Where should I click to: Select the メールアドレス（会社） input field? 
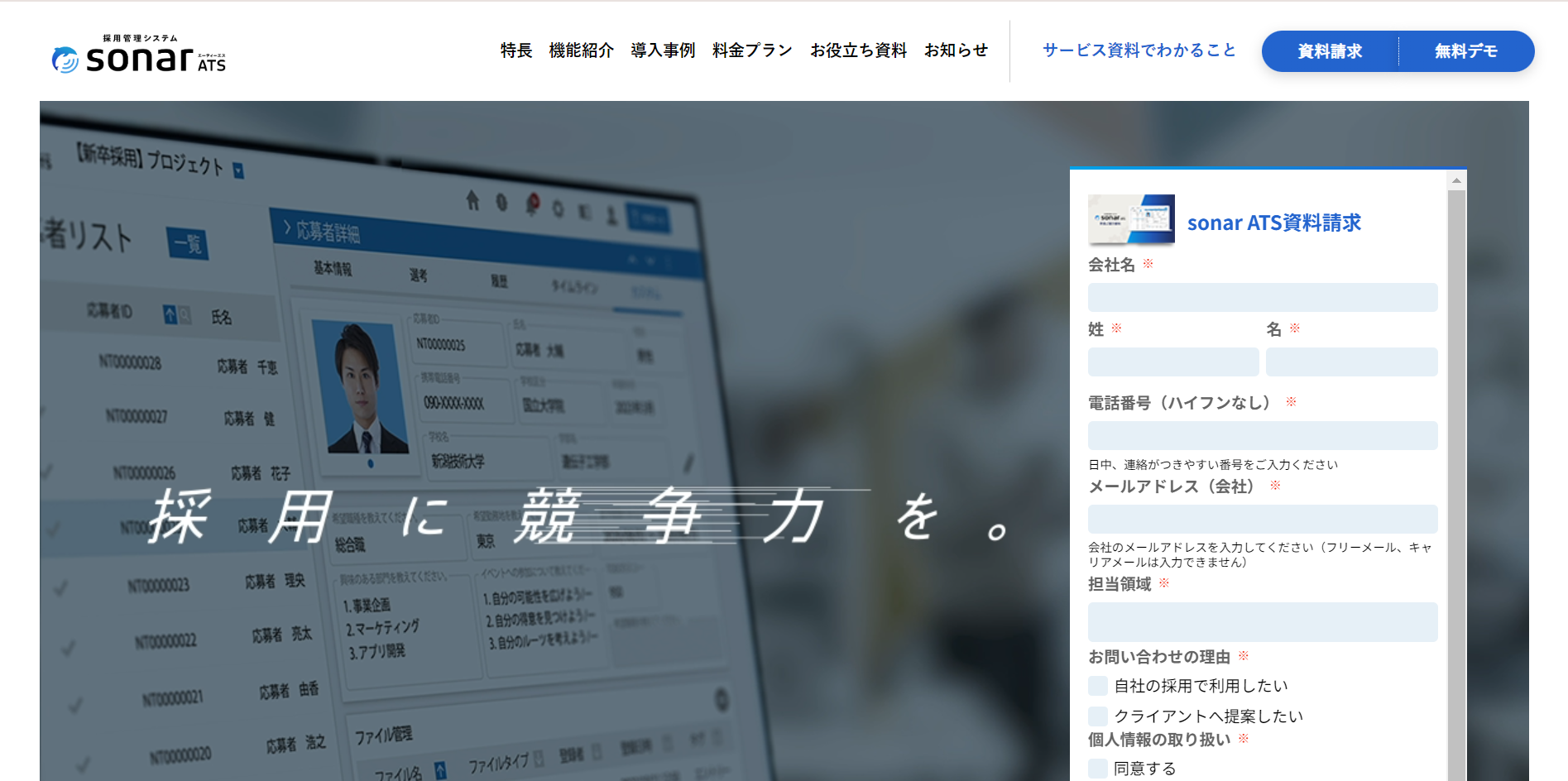point(1262,520)
